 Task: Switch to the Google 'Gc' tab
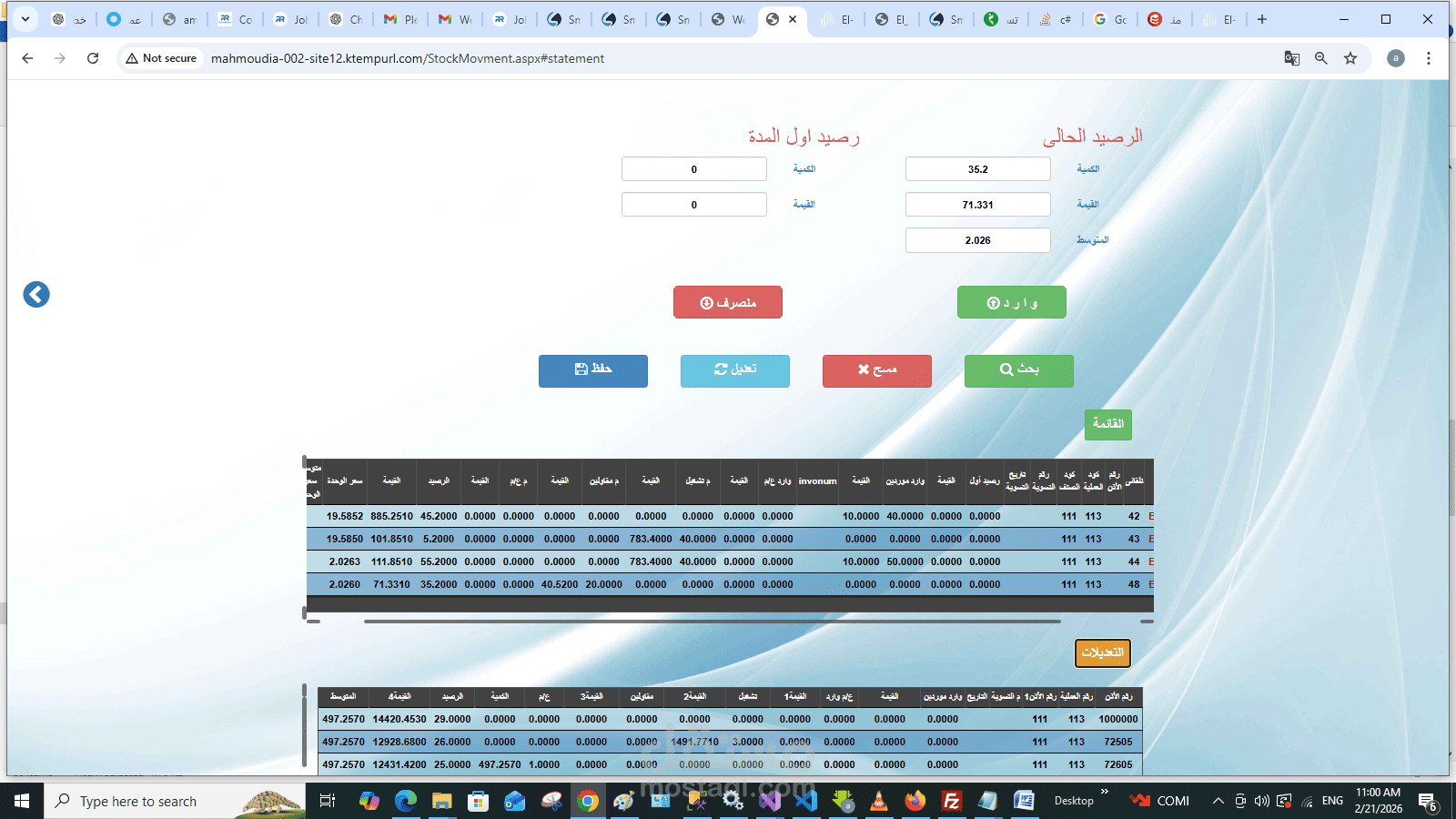[x=1110, y=19]
